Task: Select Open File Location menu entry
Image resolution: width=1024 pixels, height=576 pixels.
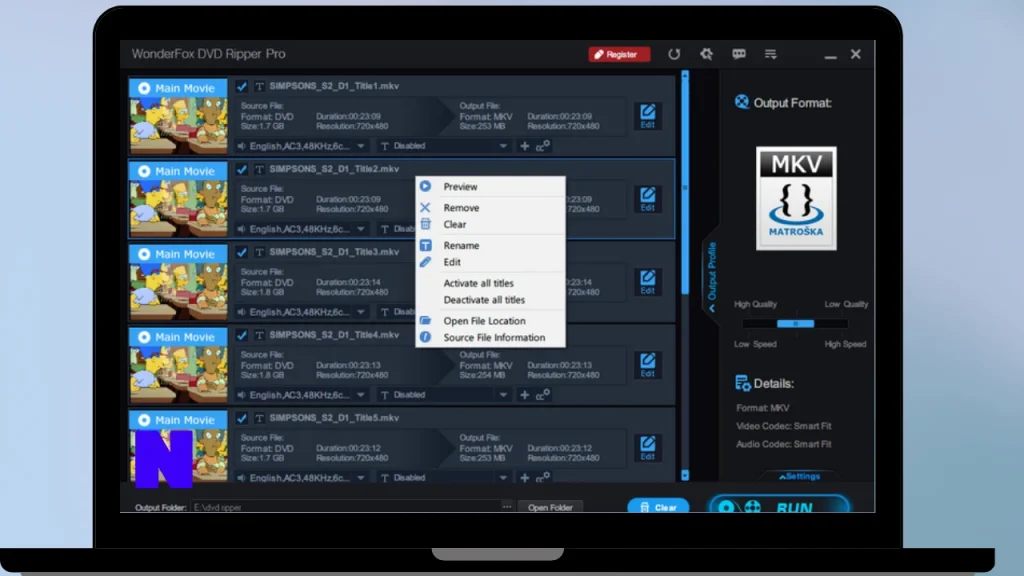Action: tap(490, 321)
